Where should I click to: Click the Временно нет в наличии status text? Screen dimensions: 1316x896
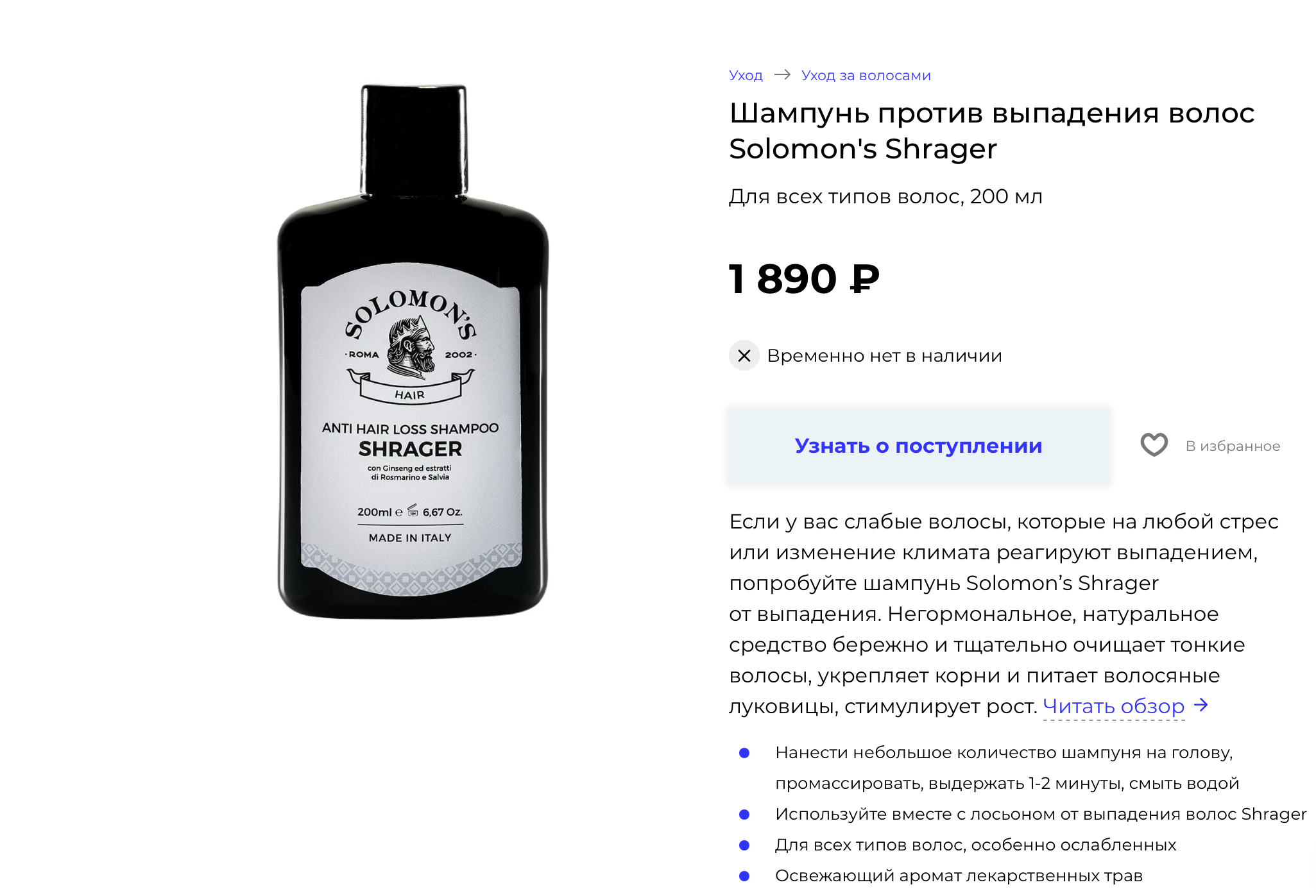point(884,355)
